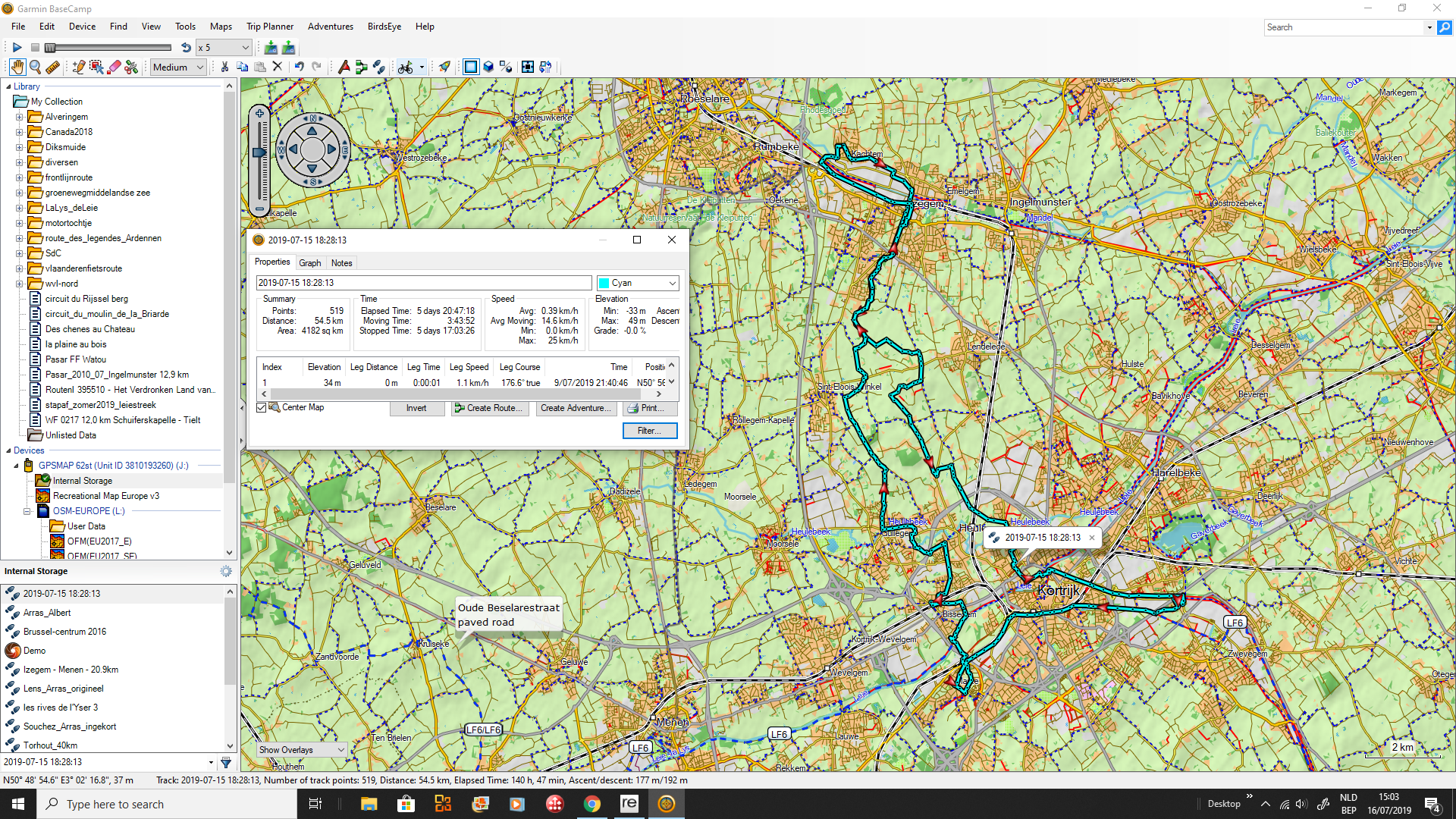1456x819 pixels.
Task: Expand the wvl-nord folder
Action: point(19,284)
